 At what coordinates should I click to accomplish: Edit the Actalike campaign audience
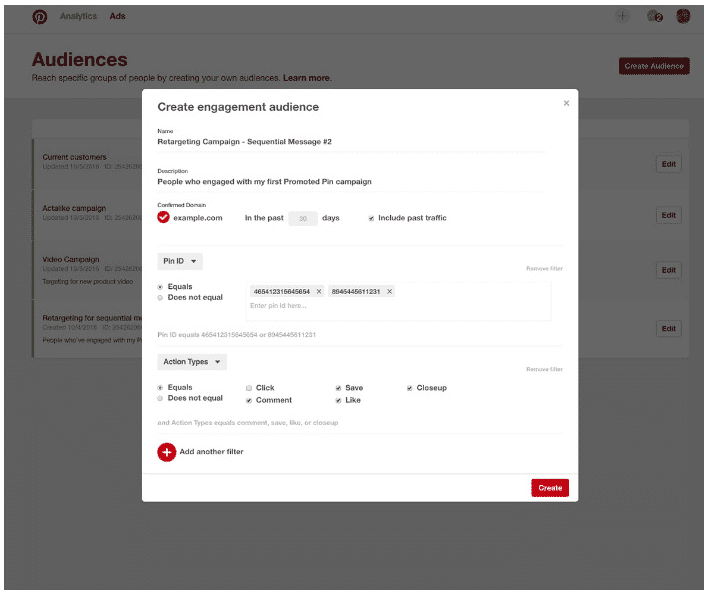668,215
